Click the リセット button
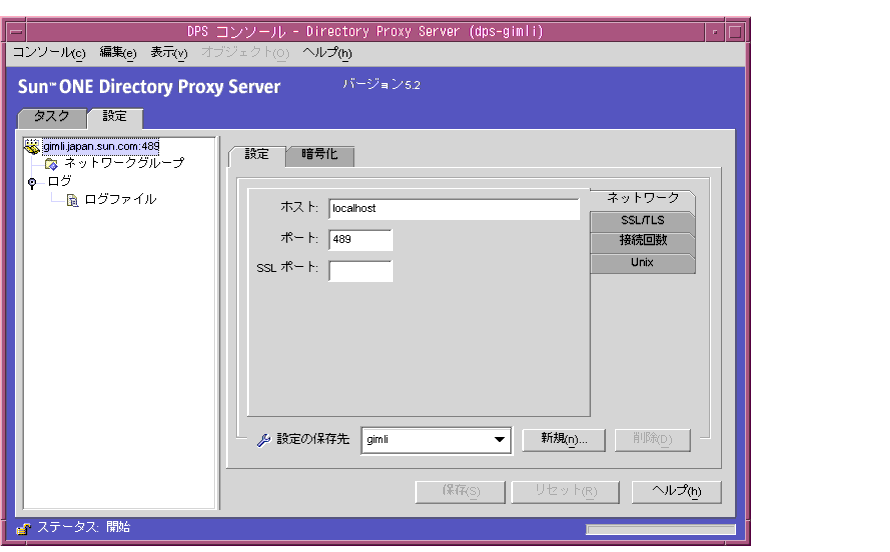Viewport: 890px width, 552px height. coord(565,492)
